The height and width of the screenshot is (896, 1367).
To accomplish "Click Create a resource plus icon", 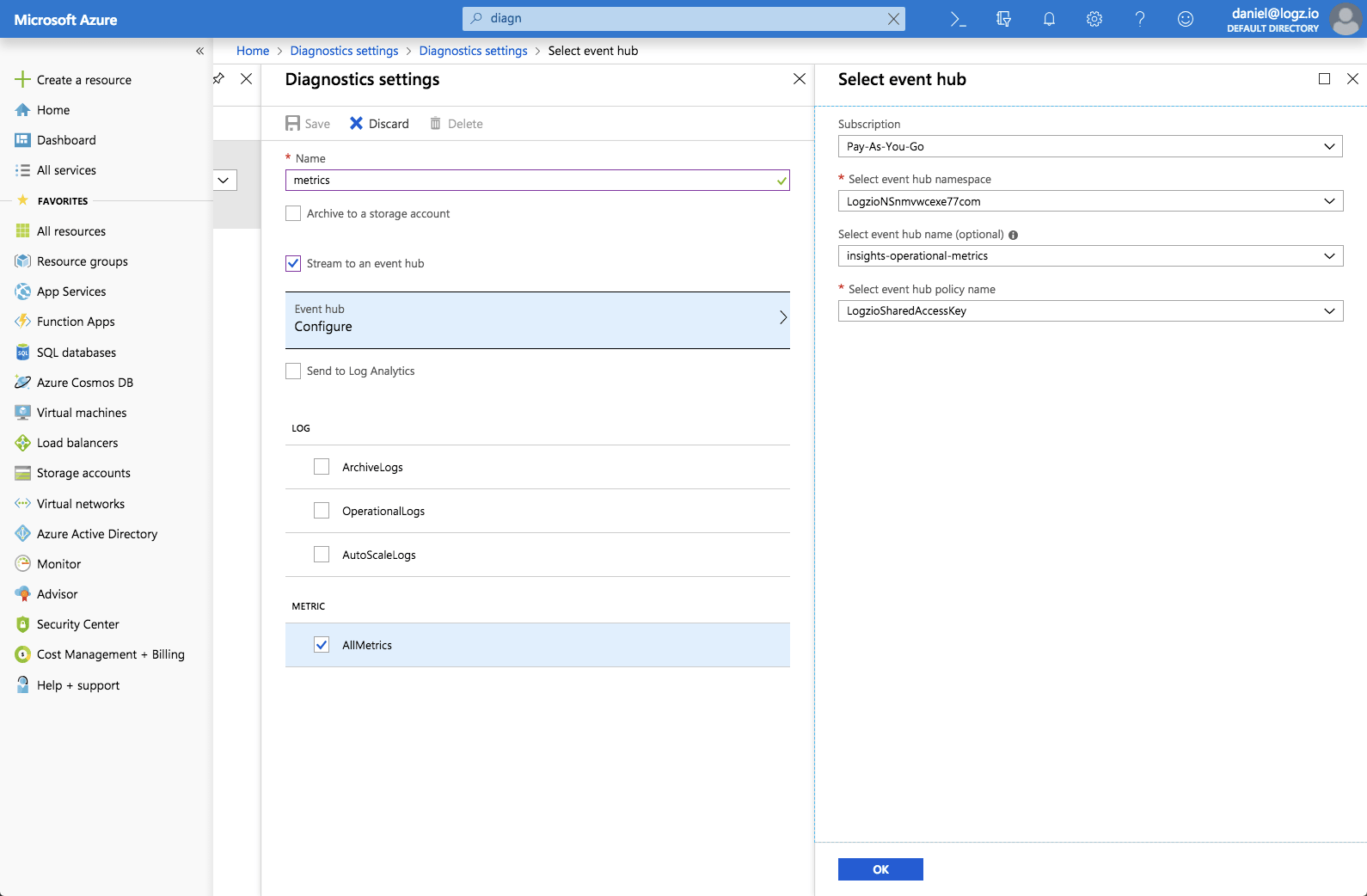I will tap(22, 79).
